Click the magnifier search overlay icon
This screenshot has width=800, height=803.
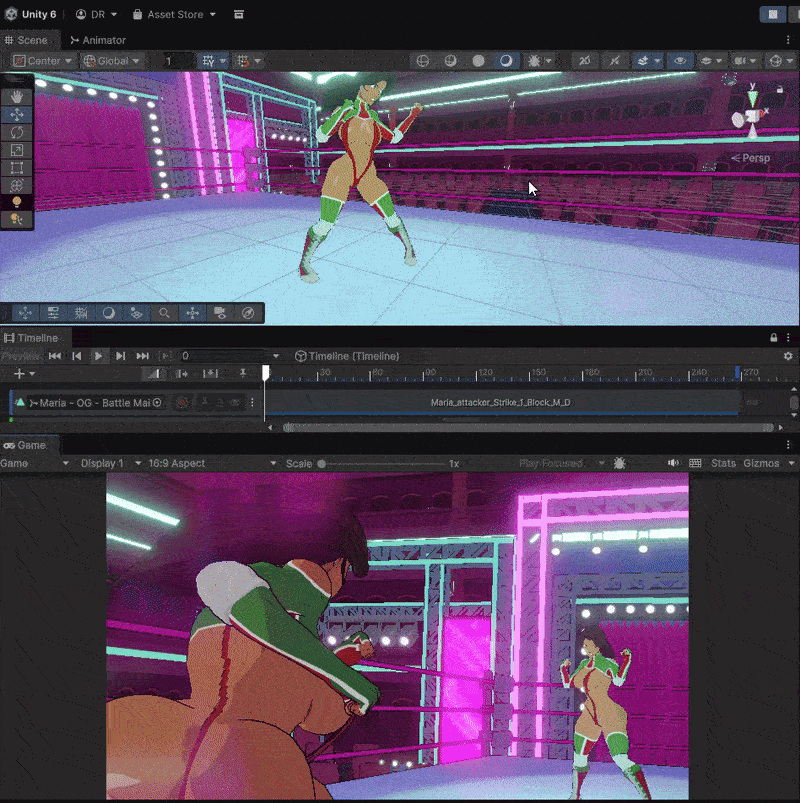(164, 313)
